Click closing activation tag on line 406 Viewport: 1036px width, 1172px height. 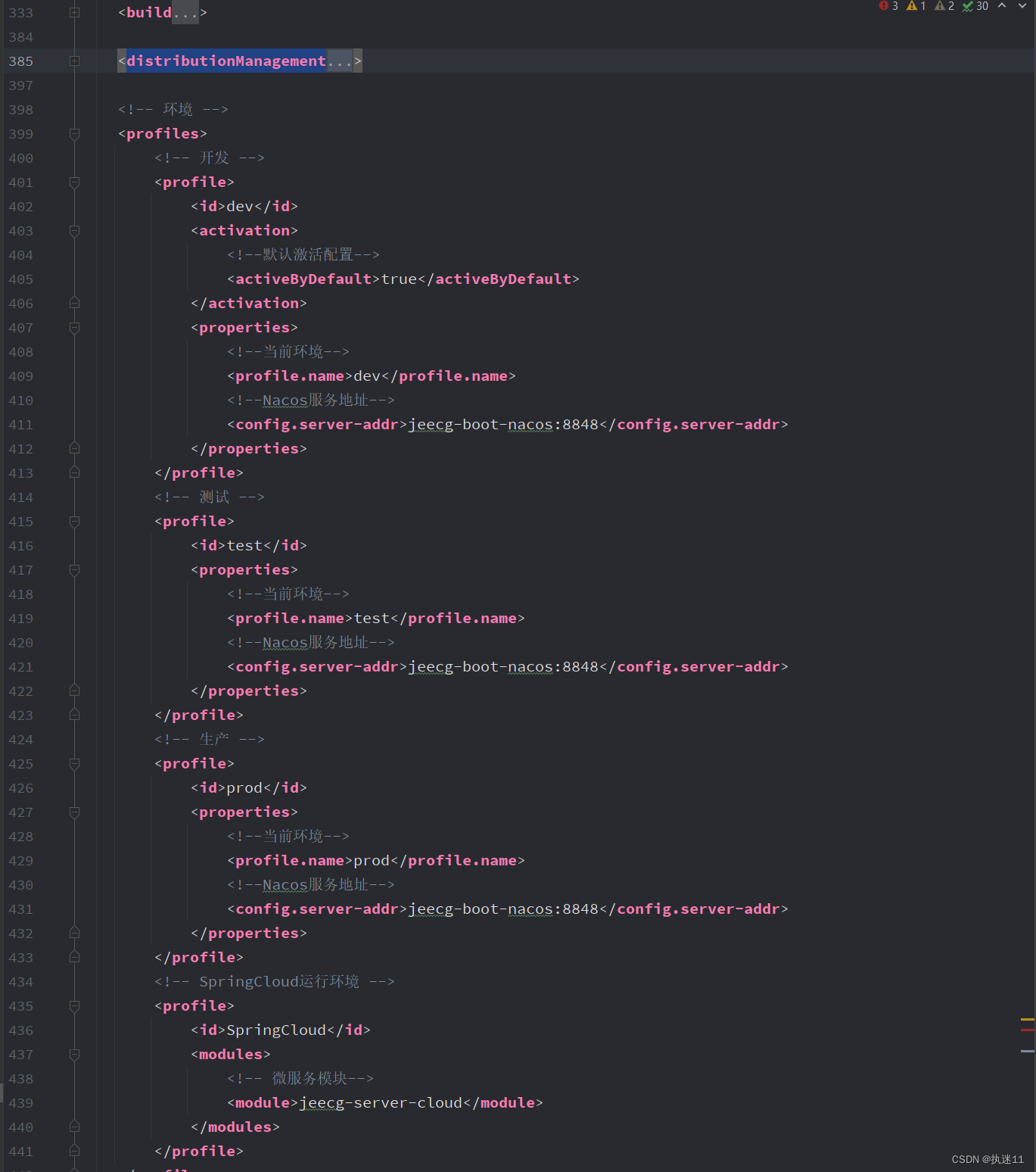click(249, 303)
